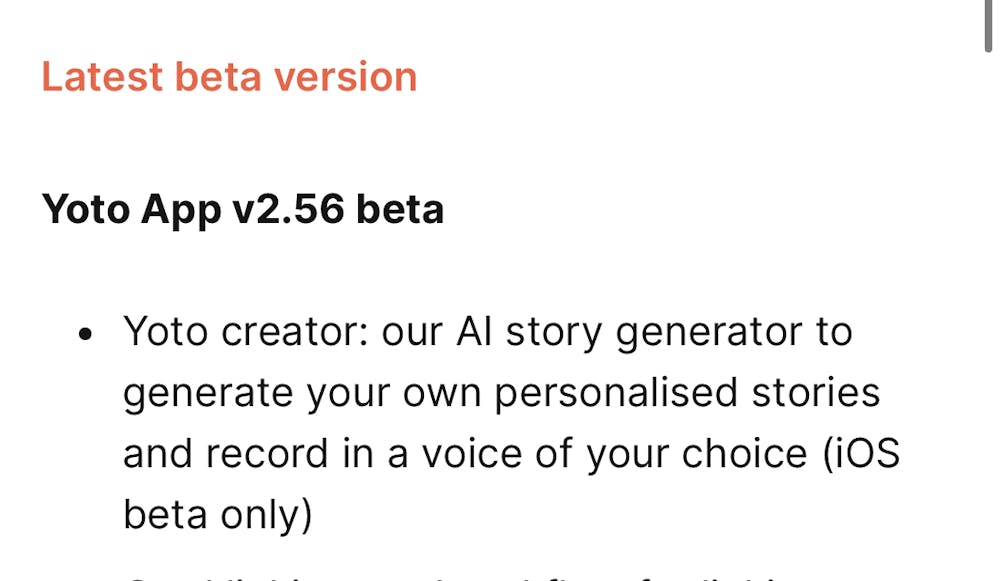Click the "beta only)" text
The height and width of the screenshot is (581, 1000).
[218, 515]
